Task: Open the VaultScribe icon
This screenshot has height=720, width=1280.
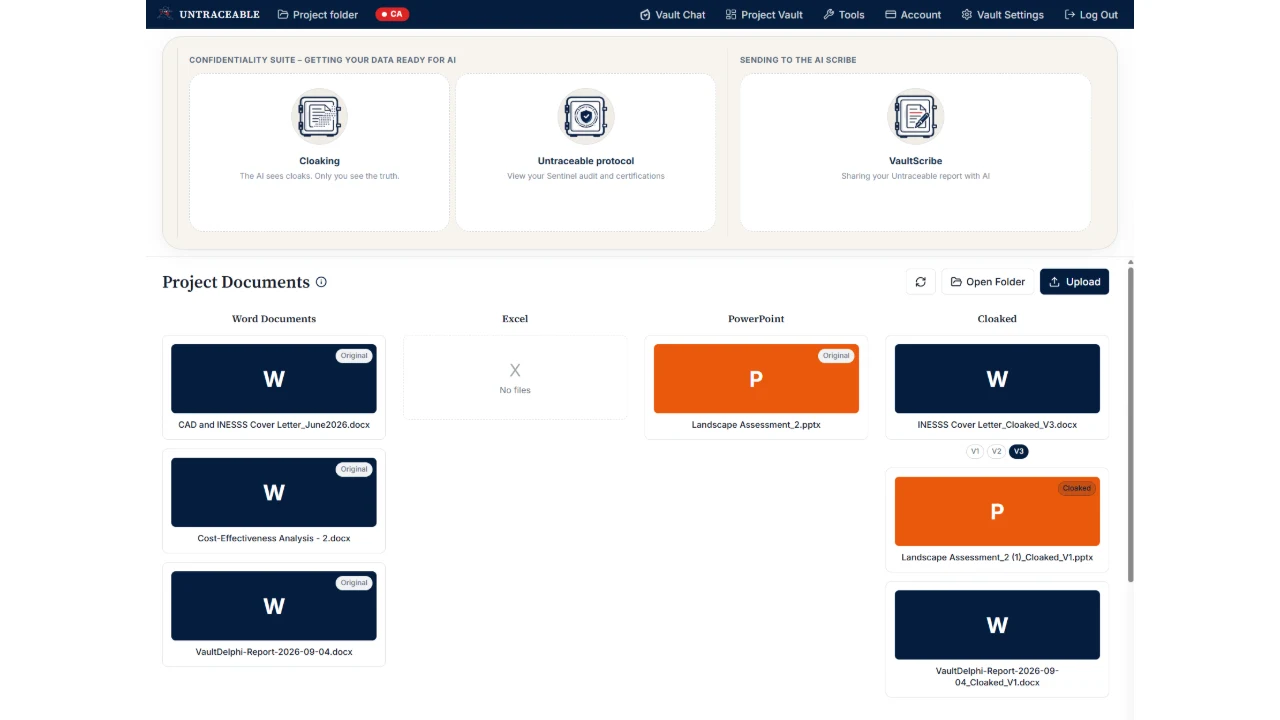Action: [x=915, y=117]
